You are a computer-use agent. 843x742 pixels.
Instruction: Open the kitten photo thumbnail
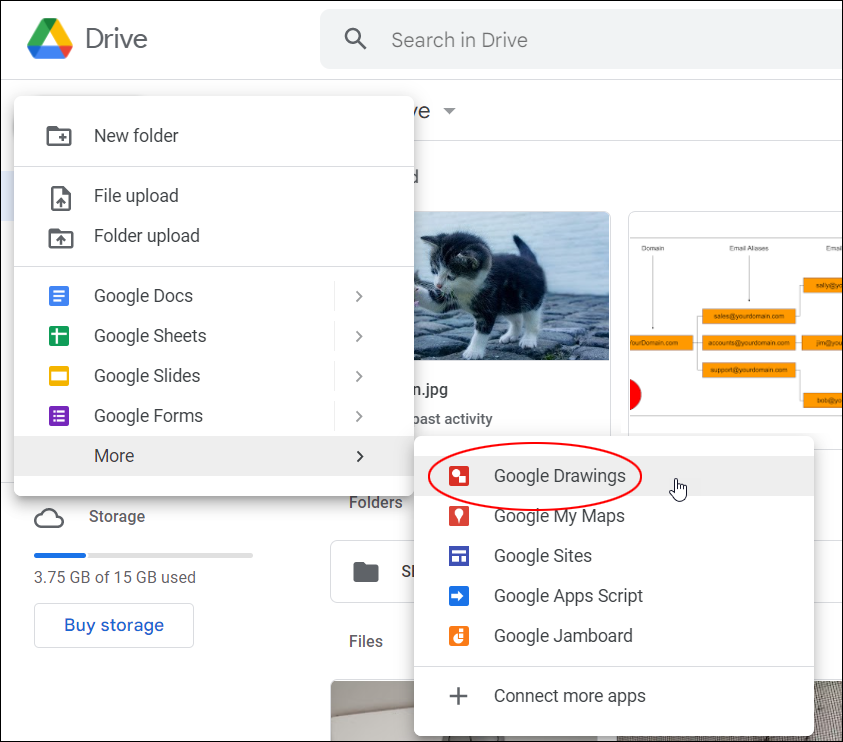pyautogui.click(x=511, y=286)
